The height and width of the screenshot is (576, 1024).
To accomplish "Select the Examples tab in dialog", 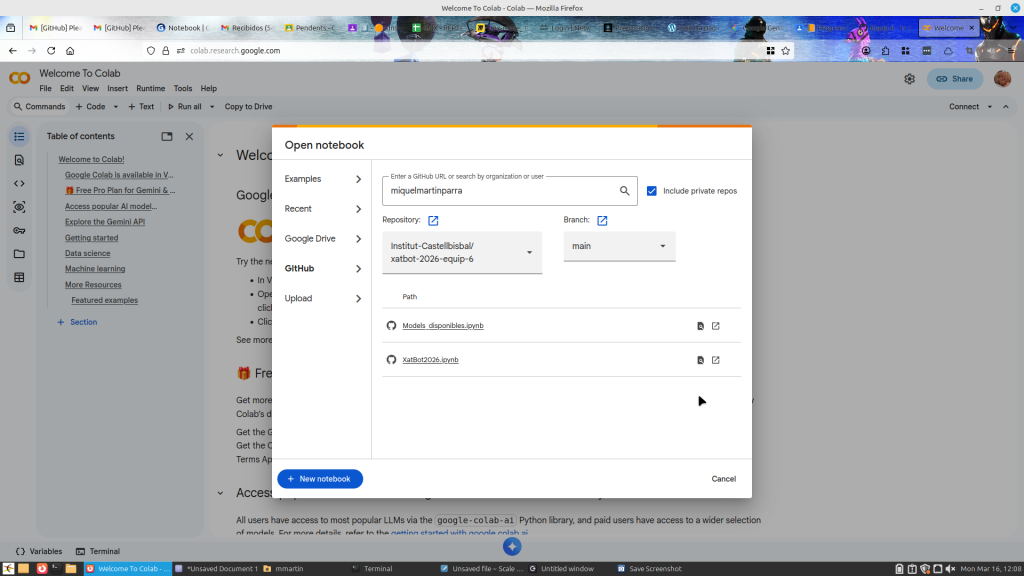I will click(322, 179).
